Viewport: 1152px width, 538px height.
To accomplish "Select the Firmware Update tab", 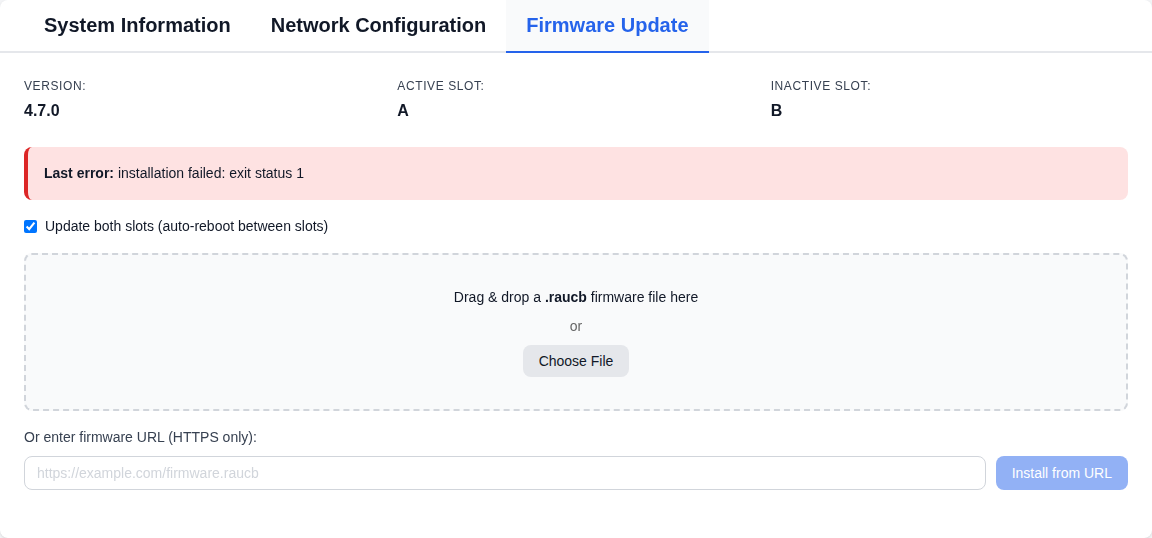I will pos(607,26).
